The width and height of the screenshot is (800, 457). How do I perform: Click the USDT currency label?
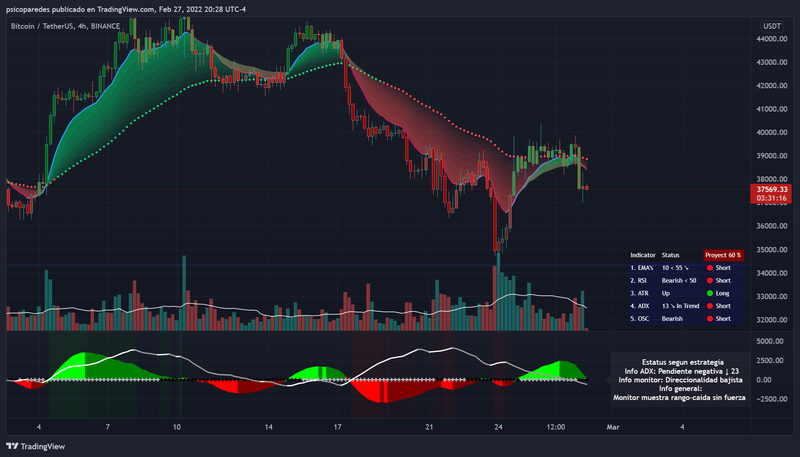click(772, 26)
